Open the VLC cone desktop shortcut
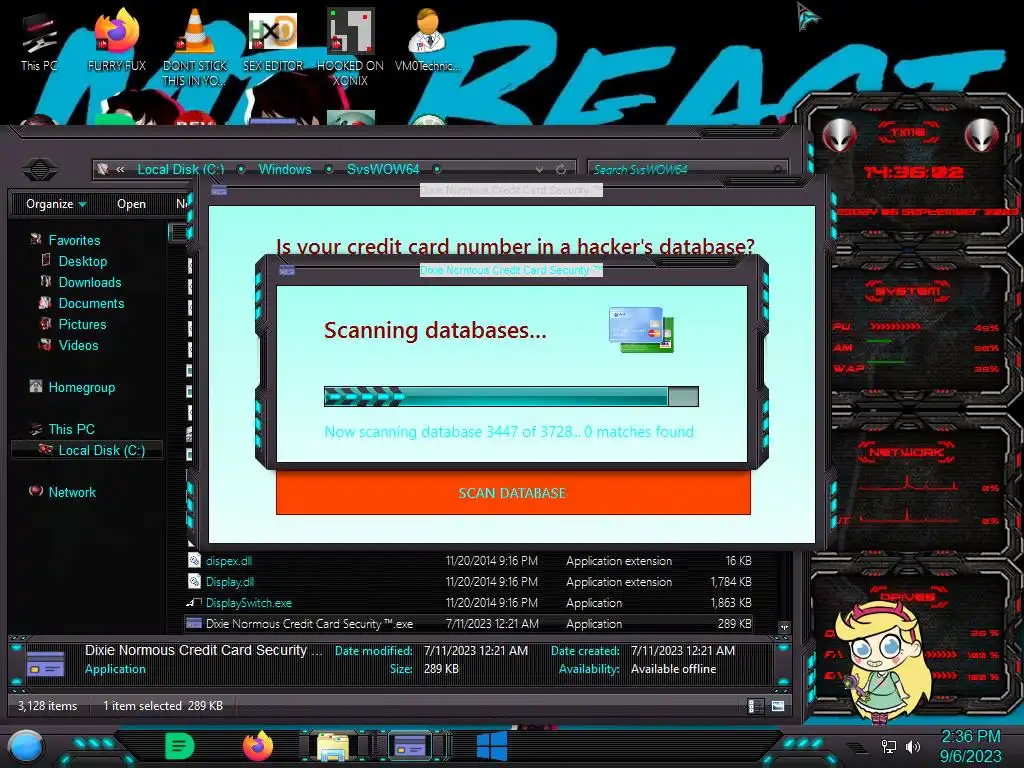 coord(195,47)
